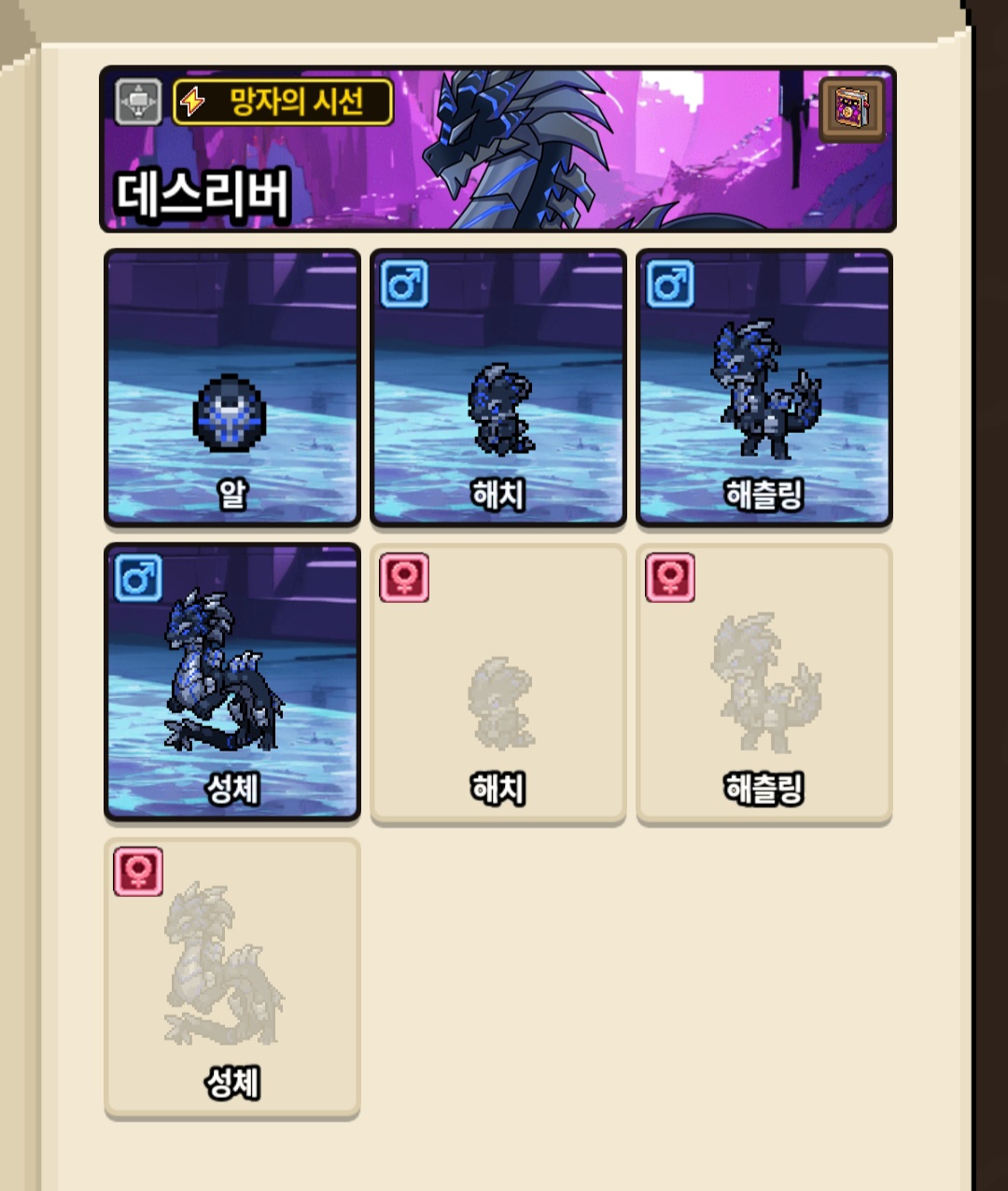The height and width of the screenshot is (1191, 1008).
Task: Open the unlocked male 해츨링 card
Action: click(763, 388)
